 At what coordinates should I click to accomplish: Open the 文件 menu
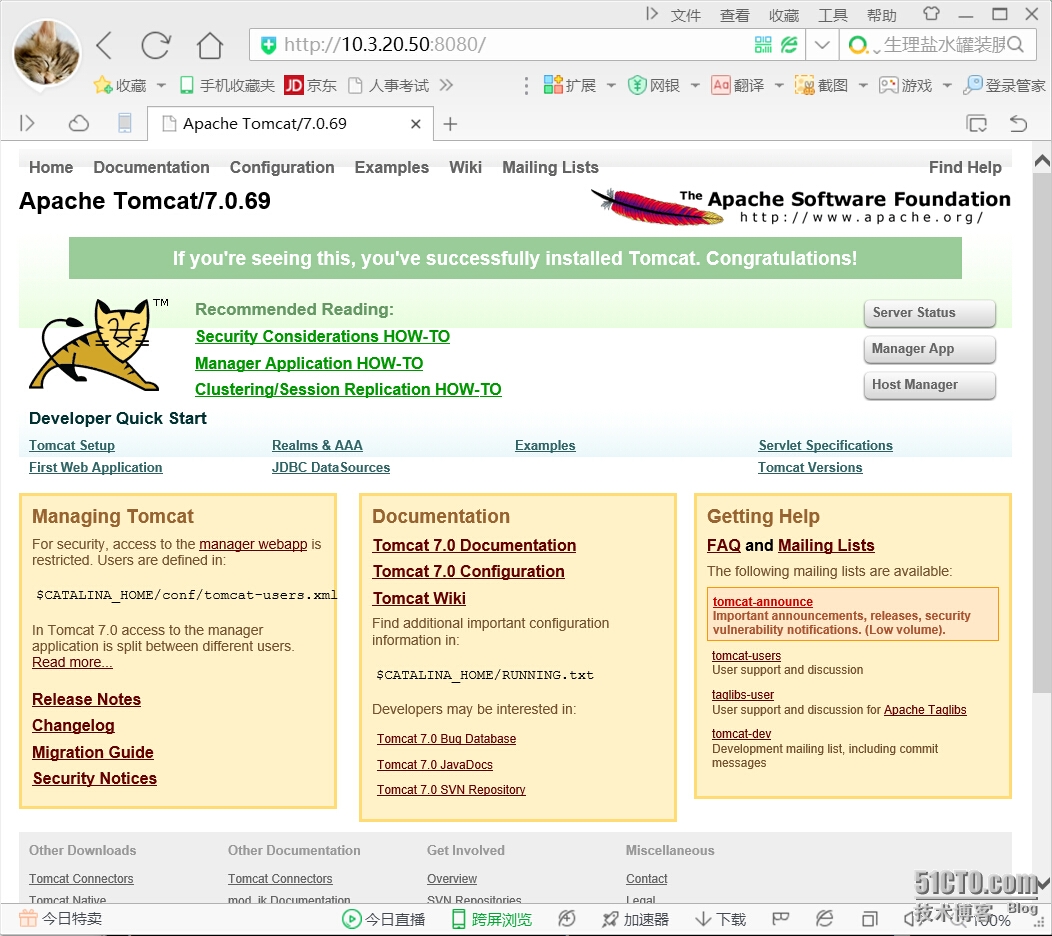click(686, 15)
